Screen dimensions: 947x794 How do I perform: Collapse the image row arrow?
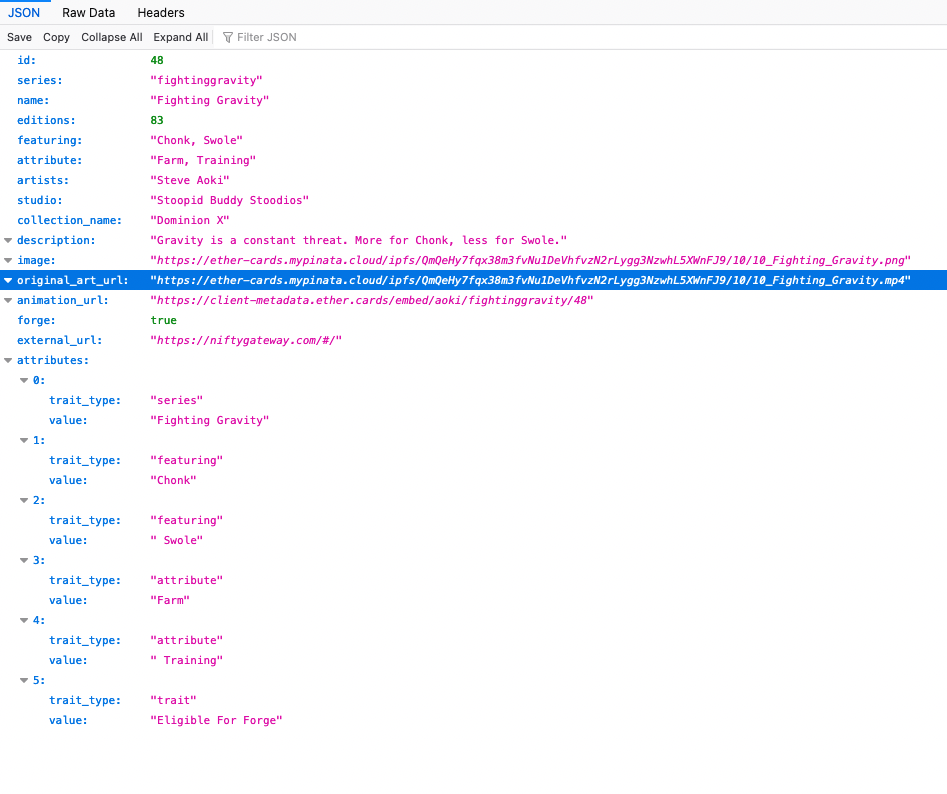tap(8, 260)
